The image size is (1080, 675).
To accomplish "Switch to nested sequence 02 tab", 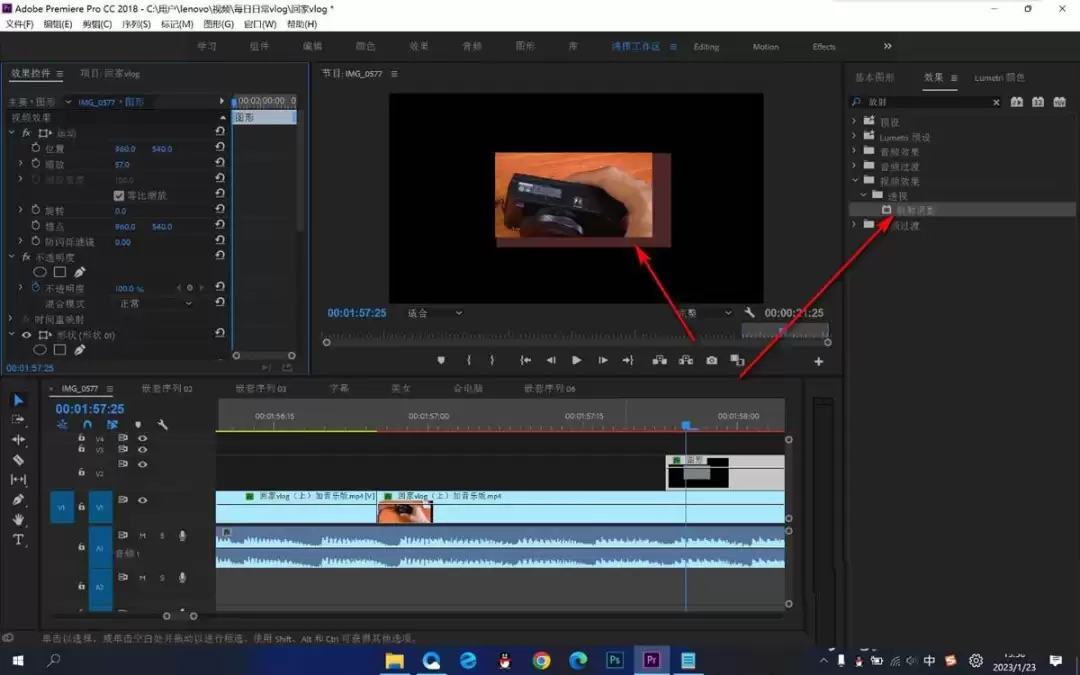I will click(x=167, y=388).
